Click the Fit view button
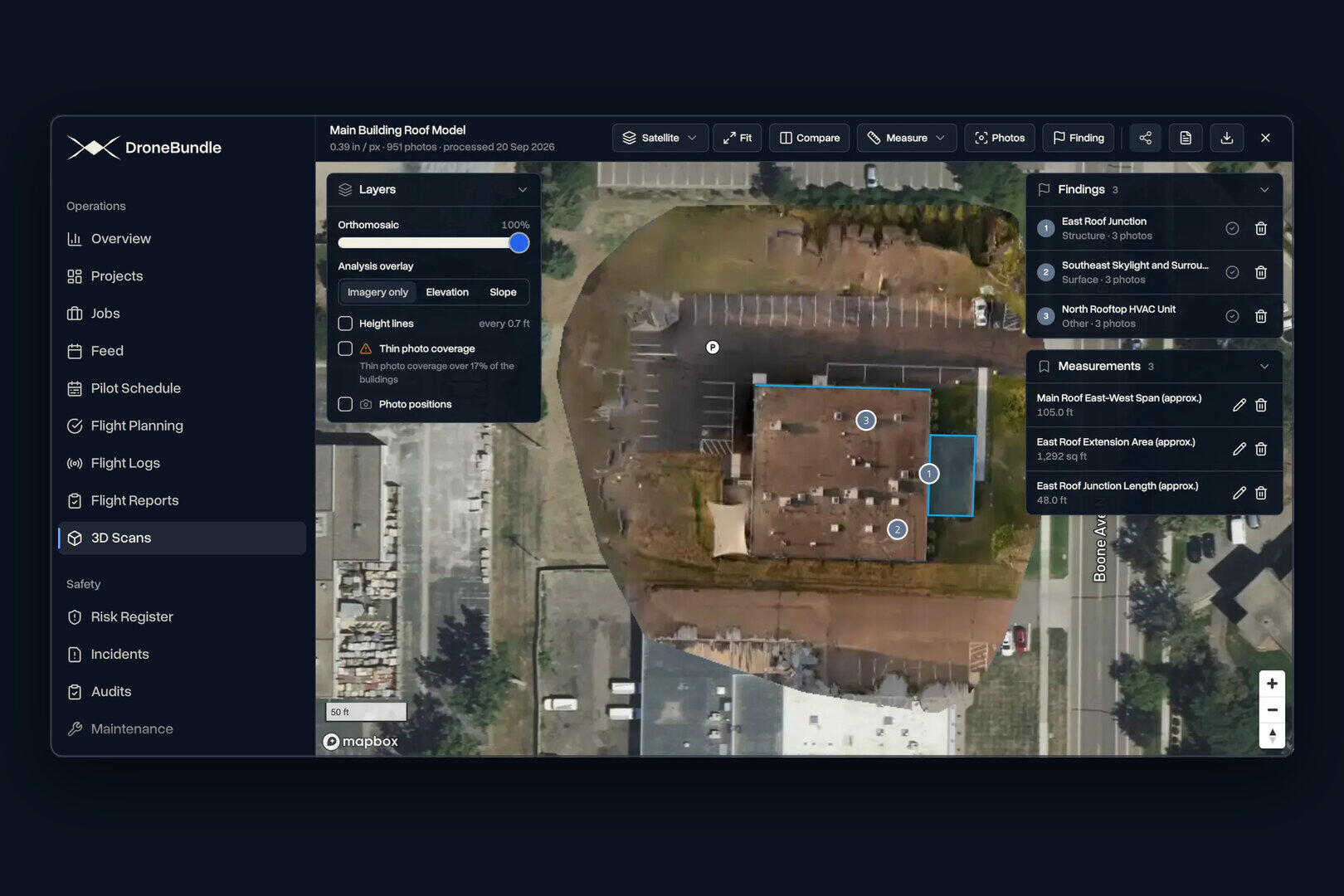Image resolution: width=1344 pixels, height=896 pixels. click(738, 138)
